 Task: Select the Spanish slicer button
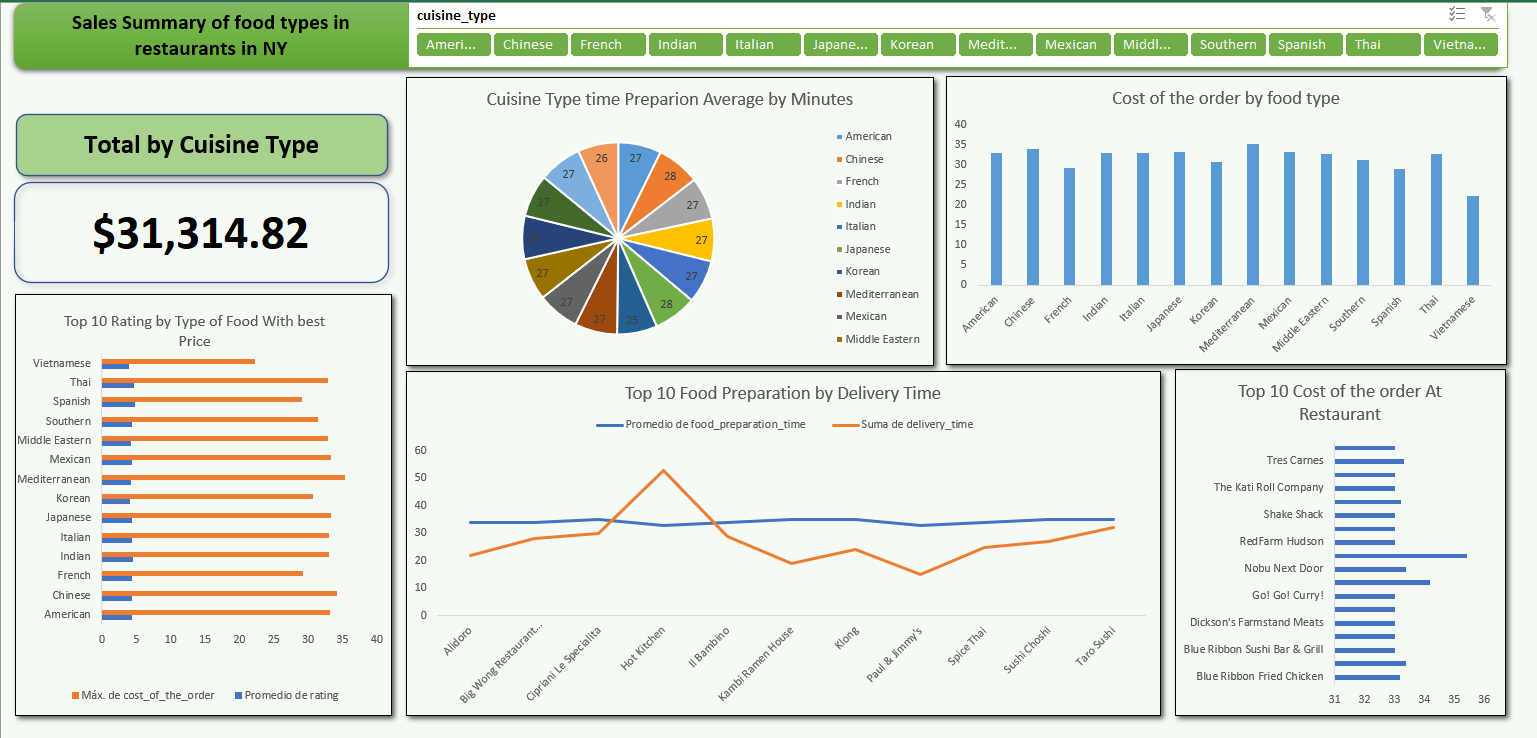click(x=1306, y=44)
